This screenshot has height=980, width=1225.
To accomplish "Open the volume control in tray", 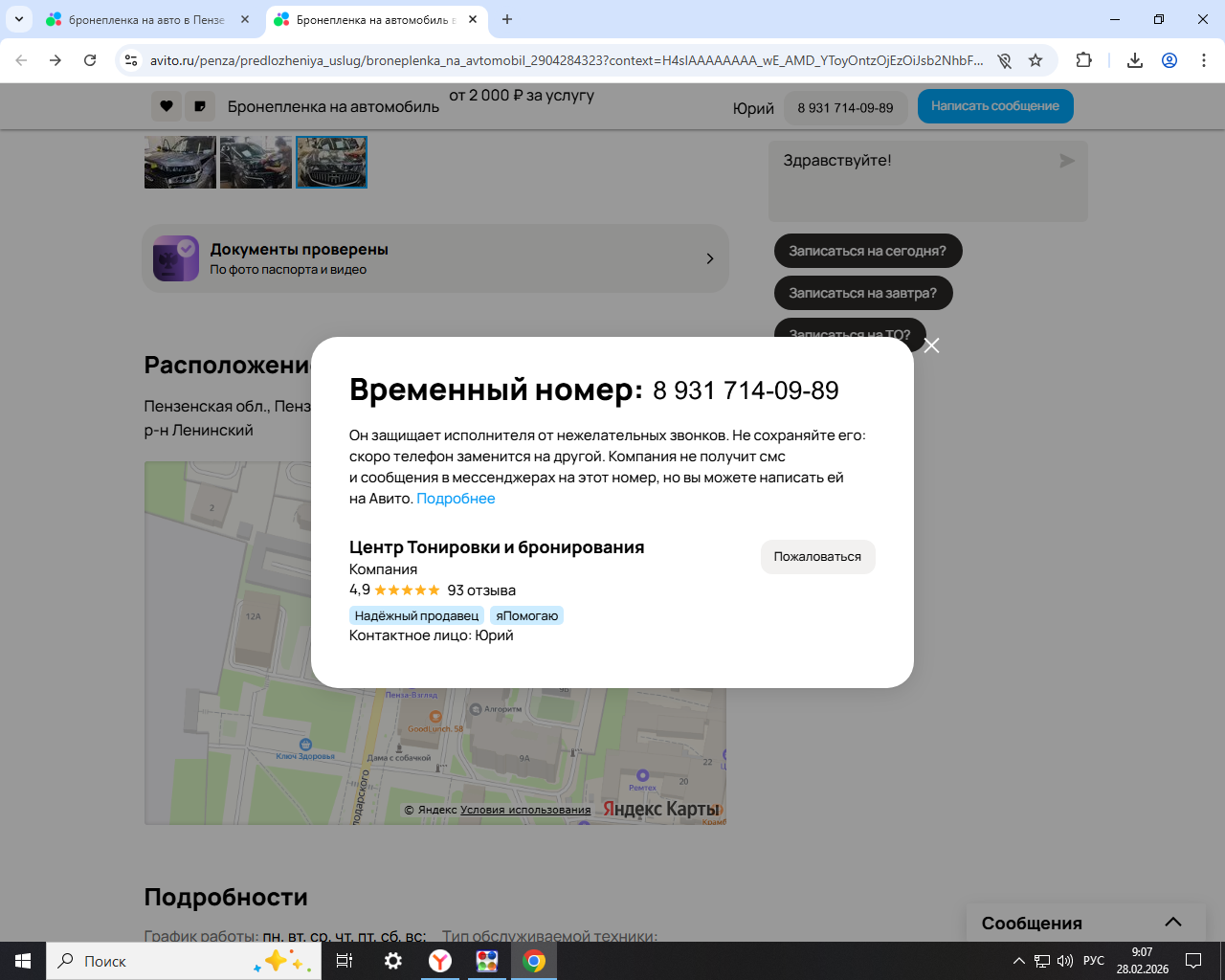I will (1065, 961).
